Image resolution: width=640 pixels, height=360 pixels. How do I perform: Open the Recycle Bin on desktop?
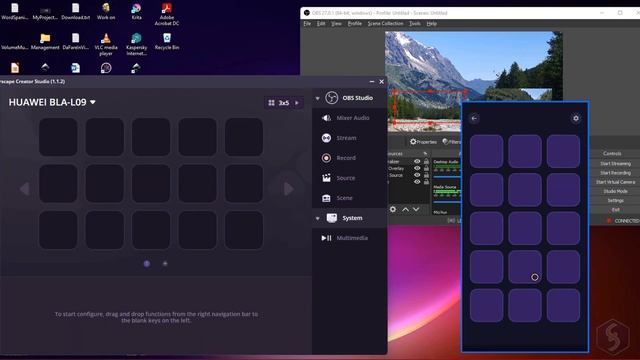coord(167,41)
